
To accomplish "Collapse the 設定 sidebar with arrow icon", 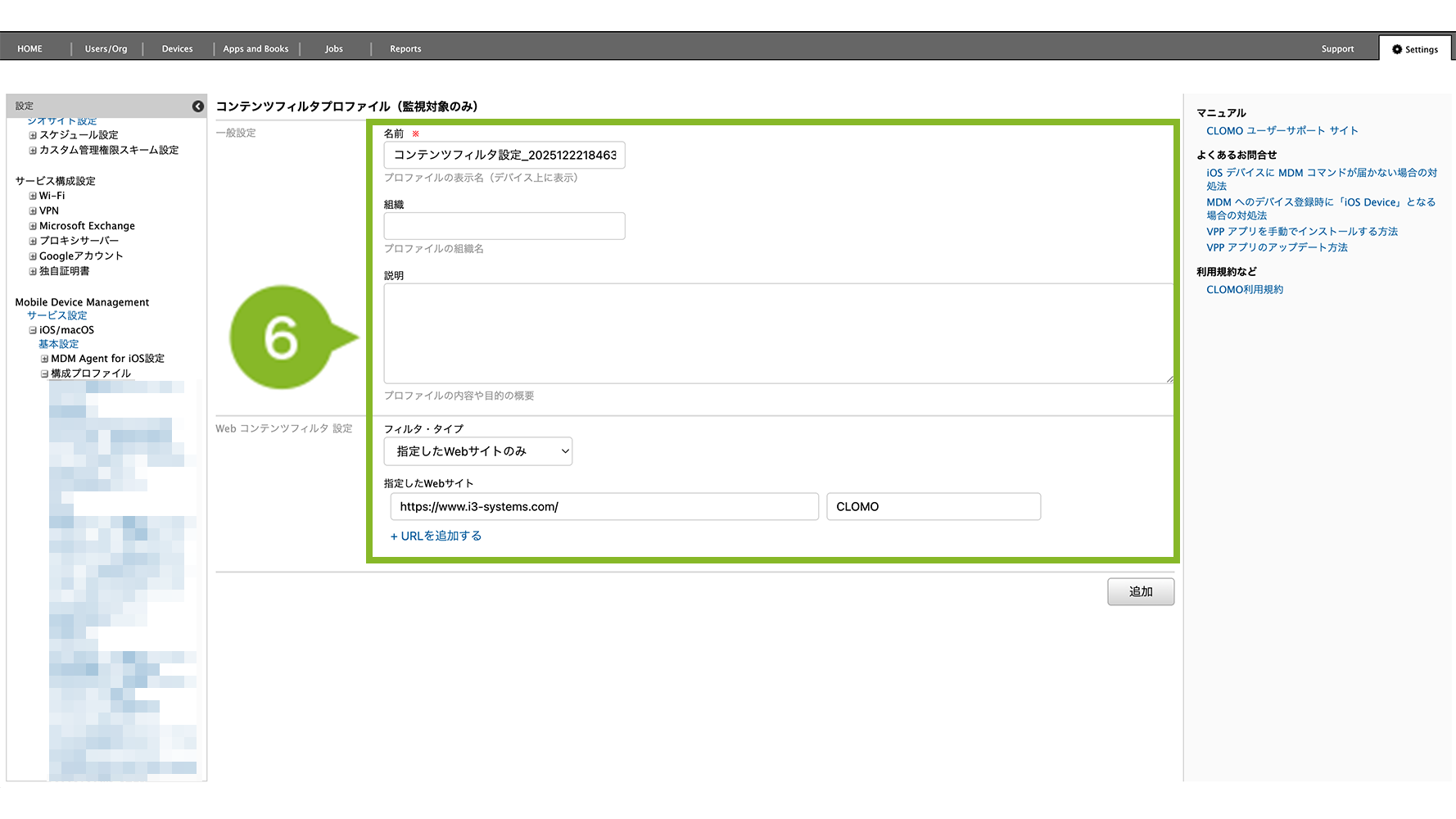I will point(197,106).
